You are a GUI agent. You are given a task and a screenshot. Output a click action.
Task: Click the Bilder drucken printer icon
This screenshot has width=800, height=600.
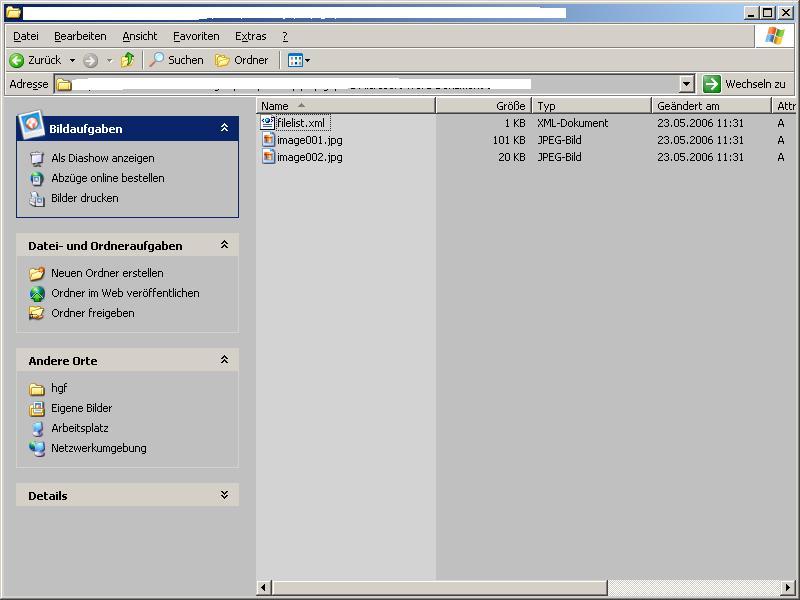click(x=37, y=198)
